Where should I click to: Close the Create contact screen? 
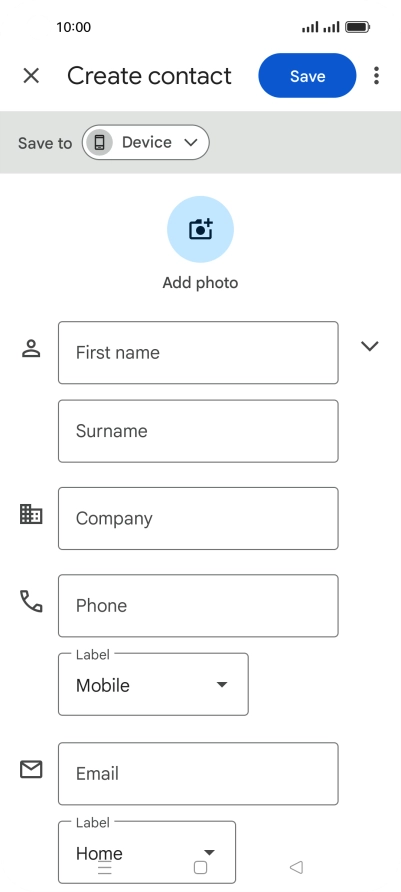[31, 76]
